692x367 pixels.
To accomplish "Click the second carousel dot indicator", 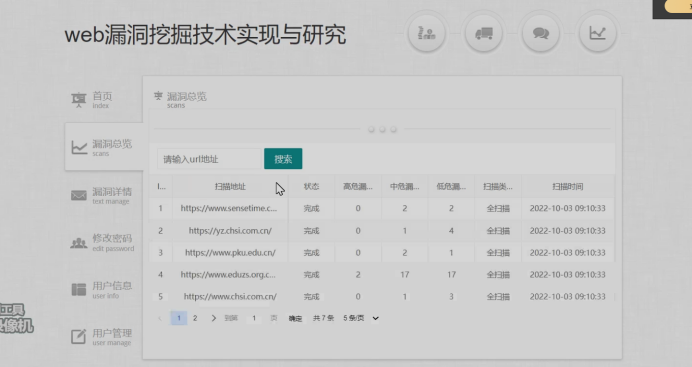I will point(382,129).
